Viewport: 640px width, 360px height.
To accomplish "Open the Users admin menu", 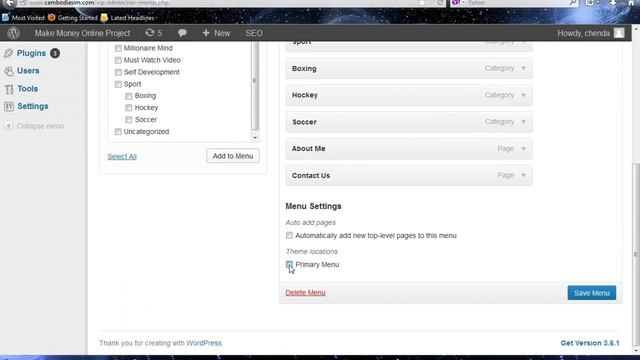I will click(x=28, y=71).
